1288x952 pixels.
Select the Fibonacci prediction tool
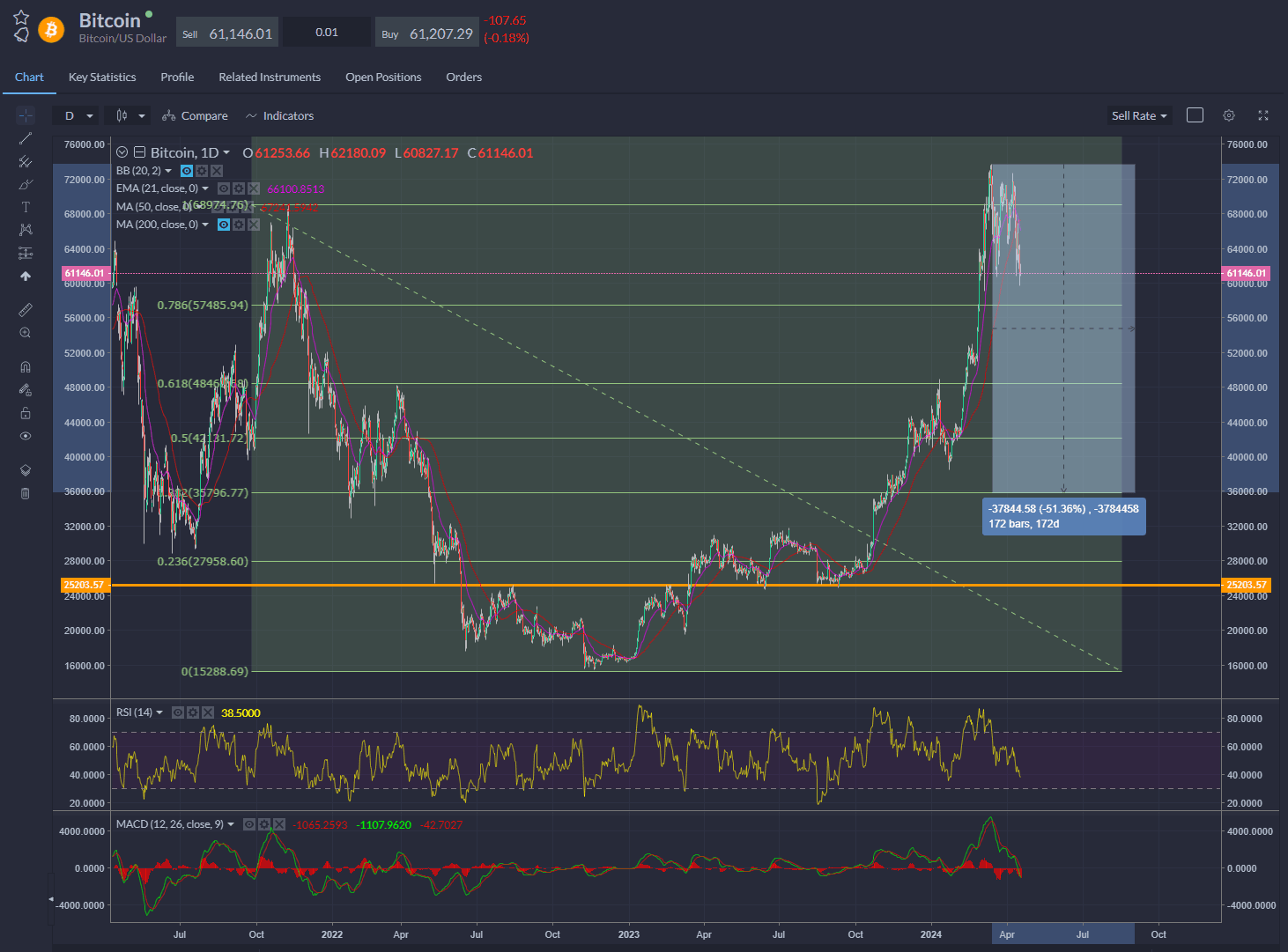click(x=26, y=253)
